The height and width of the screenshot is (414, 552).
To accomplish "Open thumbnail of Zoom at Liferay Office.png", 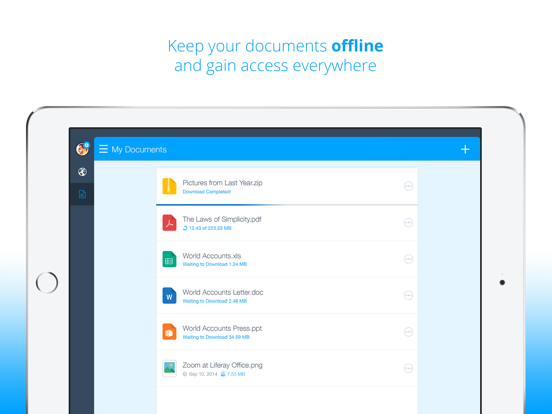I will coord(169,369).
